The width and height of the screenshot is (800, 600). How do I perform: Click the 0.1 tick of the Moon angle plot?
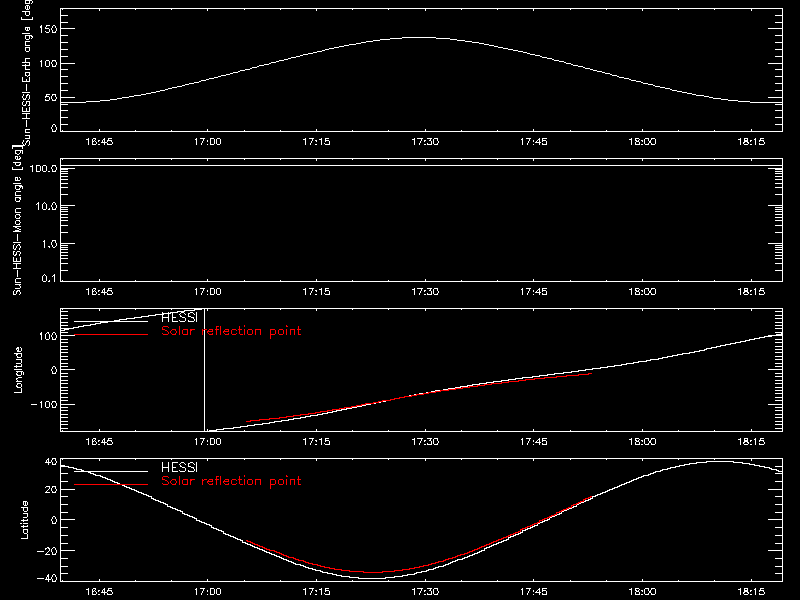click(49, 278)
